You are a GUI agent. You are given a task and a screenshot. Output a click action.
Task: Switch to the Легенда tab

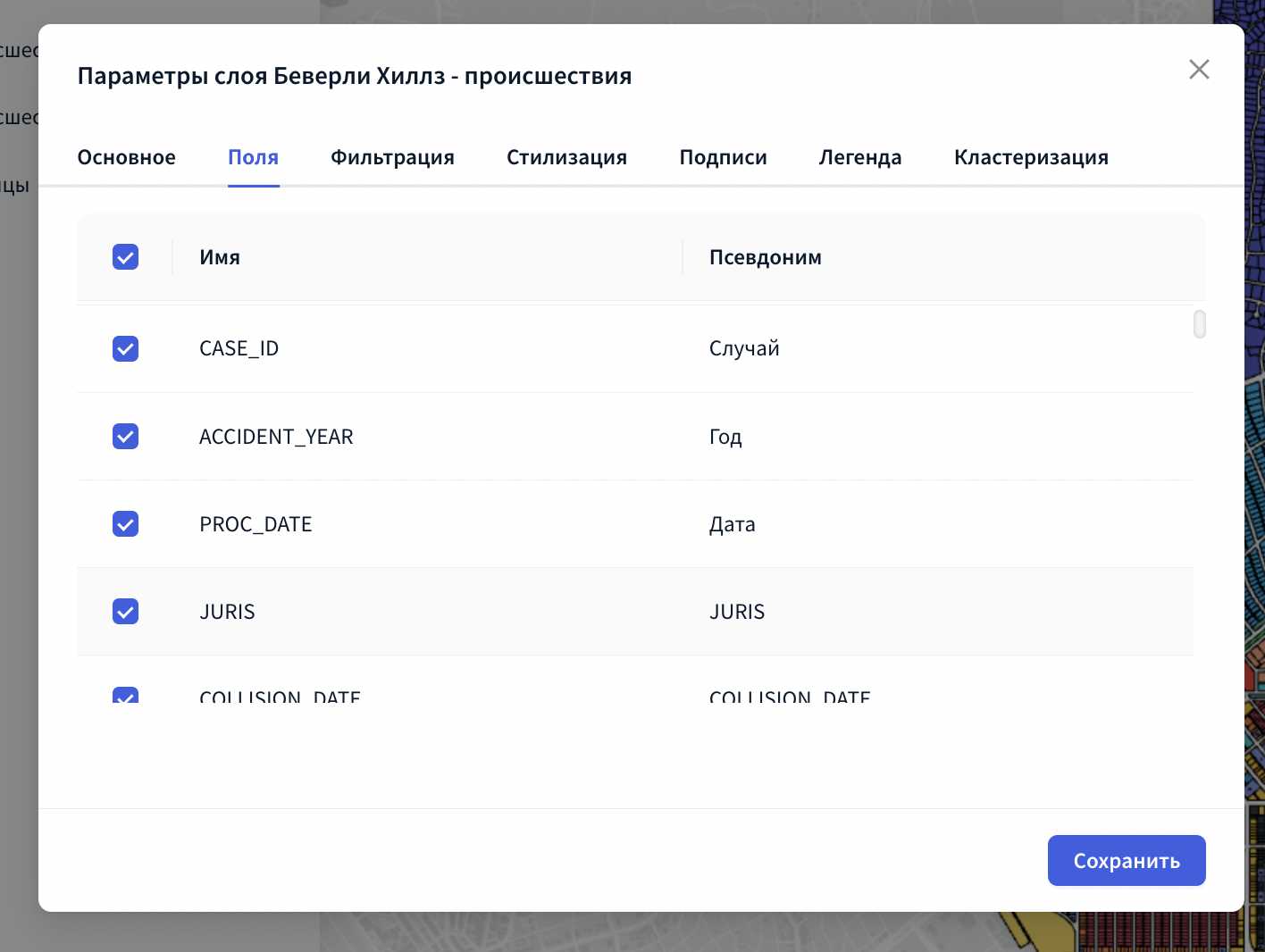click(860, 157)
